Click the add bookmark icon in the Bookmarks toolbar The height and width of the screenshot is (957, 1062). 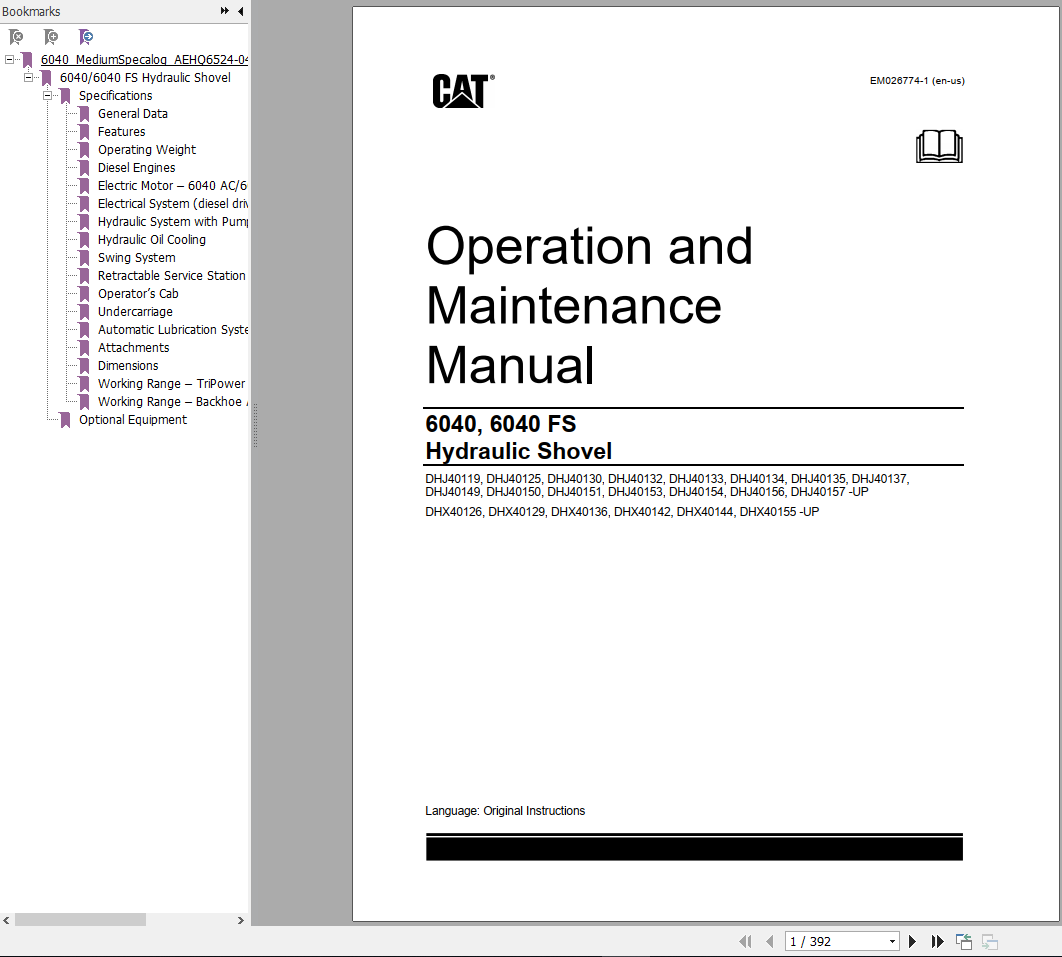pos(51,37)
